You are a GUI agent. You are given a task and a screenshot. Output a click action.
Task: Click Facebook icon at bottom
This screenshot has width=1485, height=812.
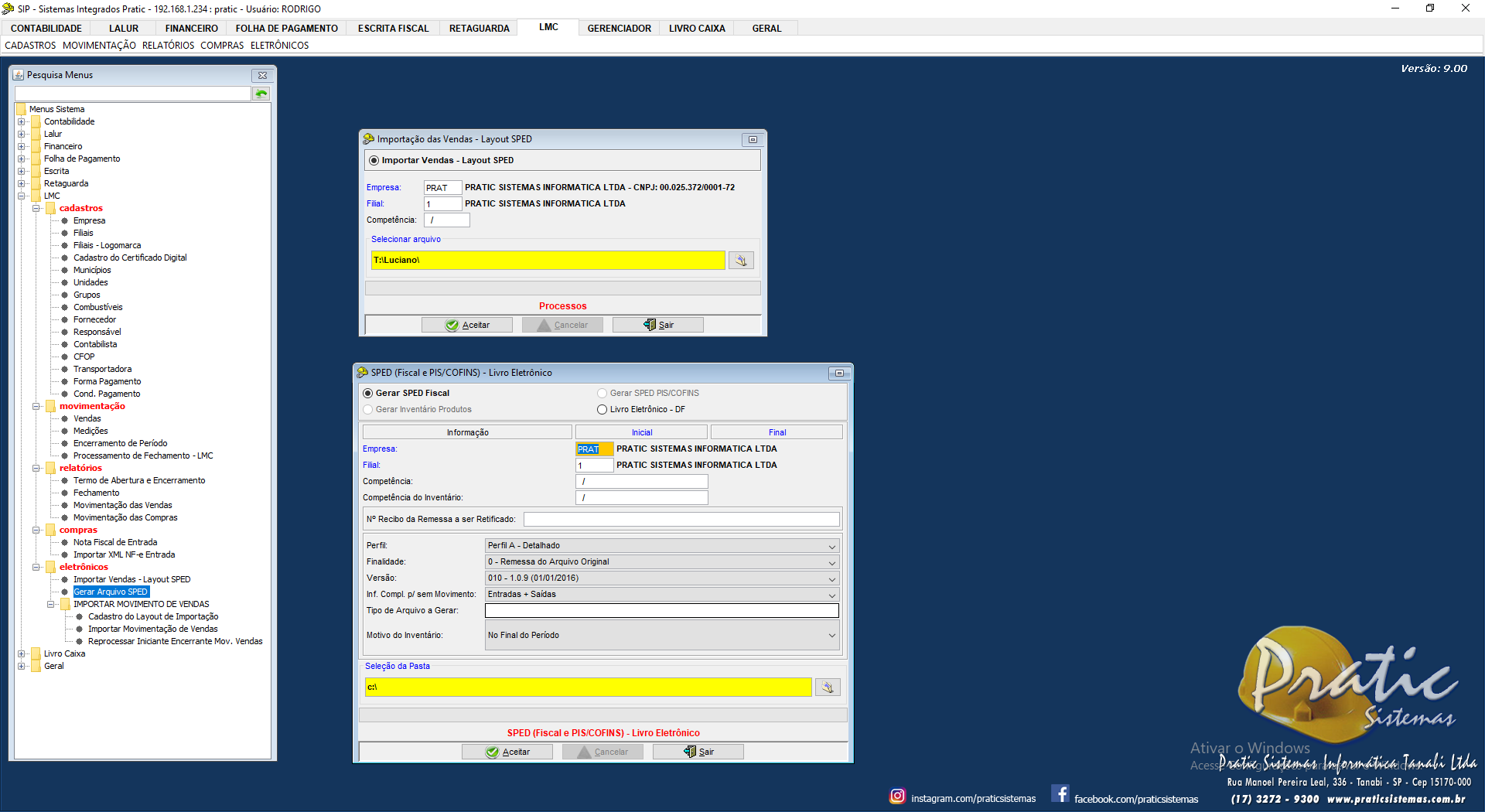(1060, 794)
